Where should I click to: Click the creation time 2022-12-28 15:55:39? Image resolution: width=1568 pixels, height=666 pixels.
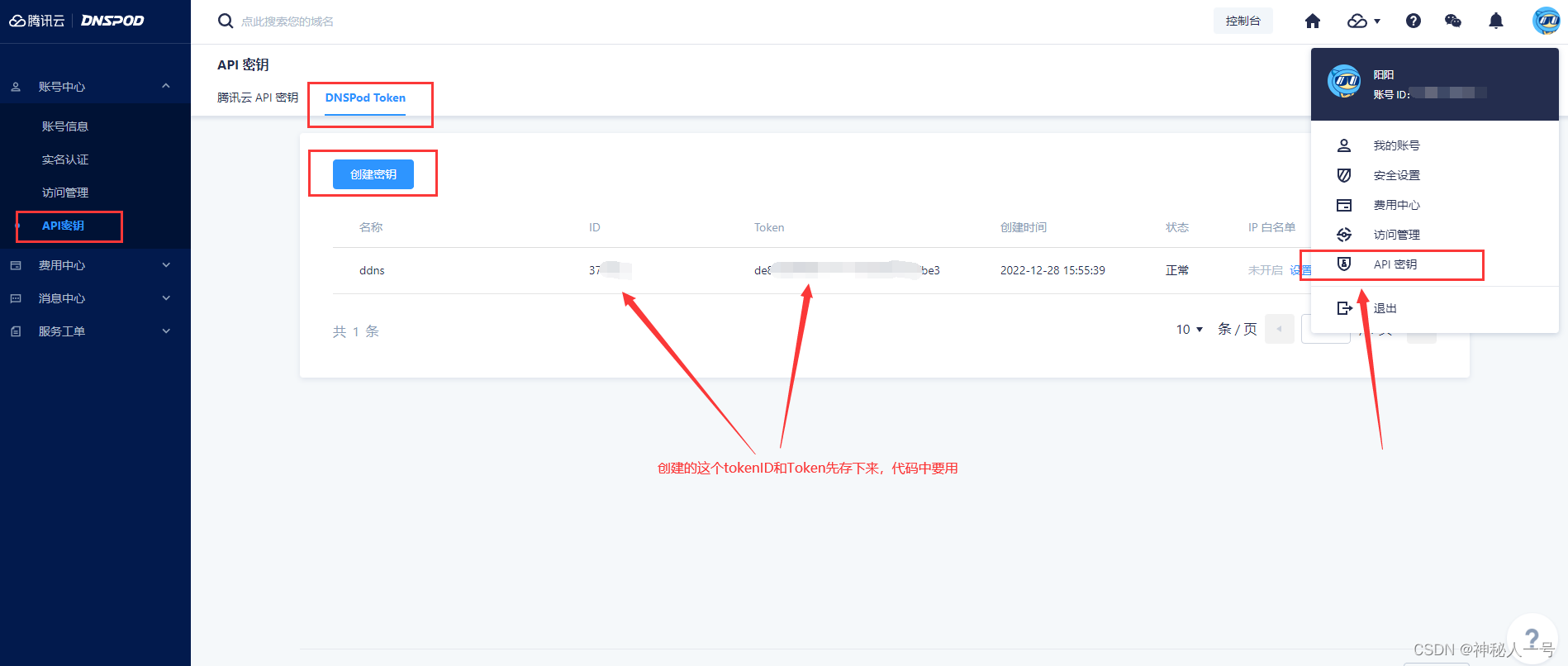1052,270
